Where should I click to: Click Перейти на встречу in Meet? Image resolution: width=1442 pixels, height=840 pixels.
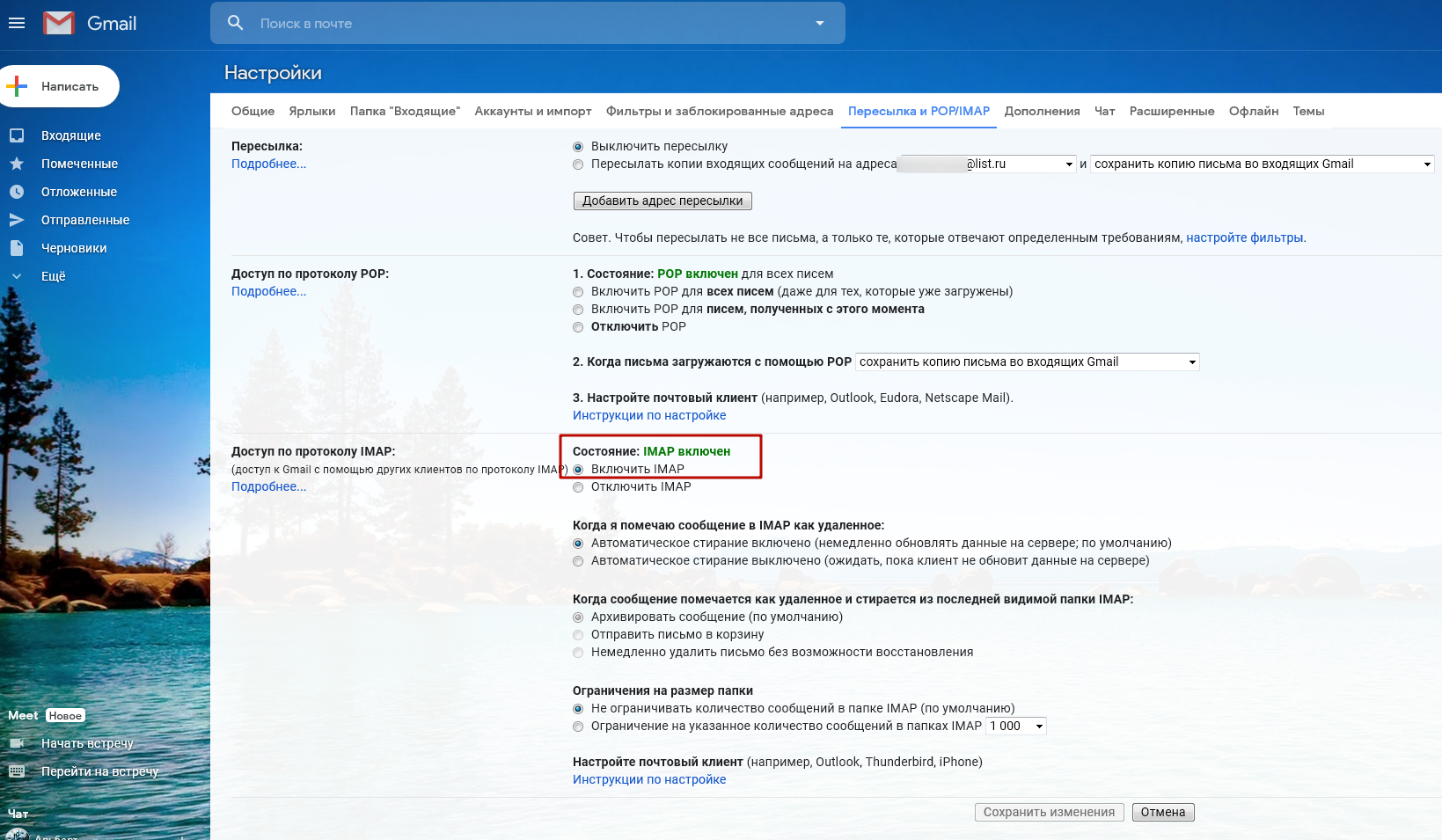point(99,771)
